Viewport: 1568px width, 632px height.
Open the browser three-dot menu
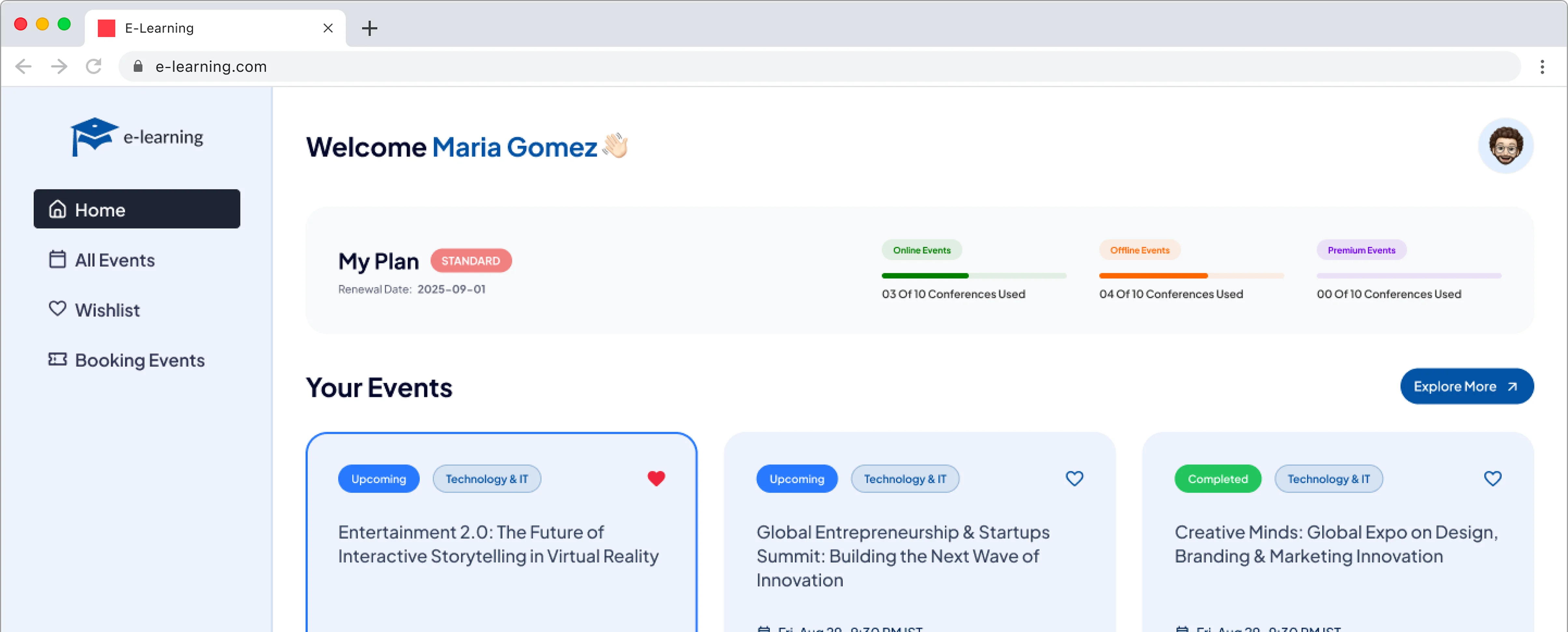[x=1542, y=66]
